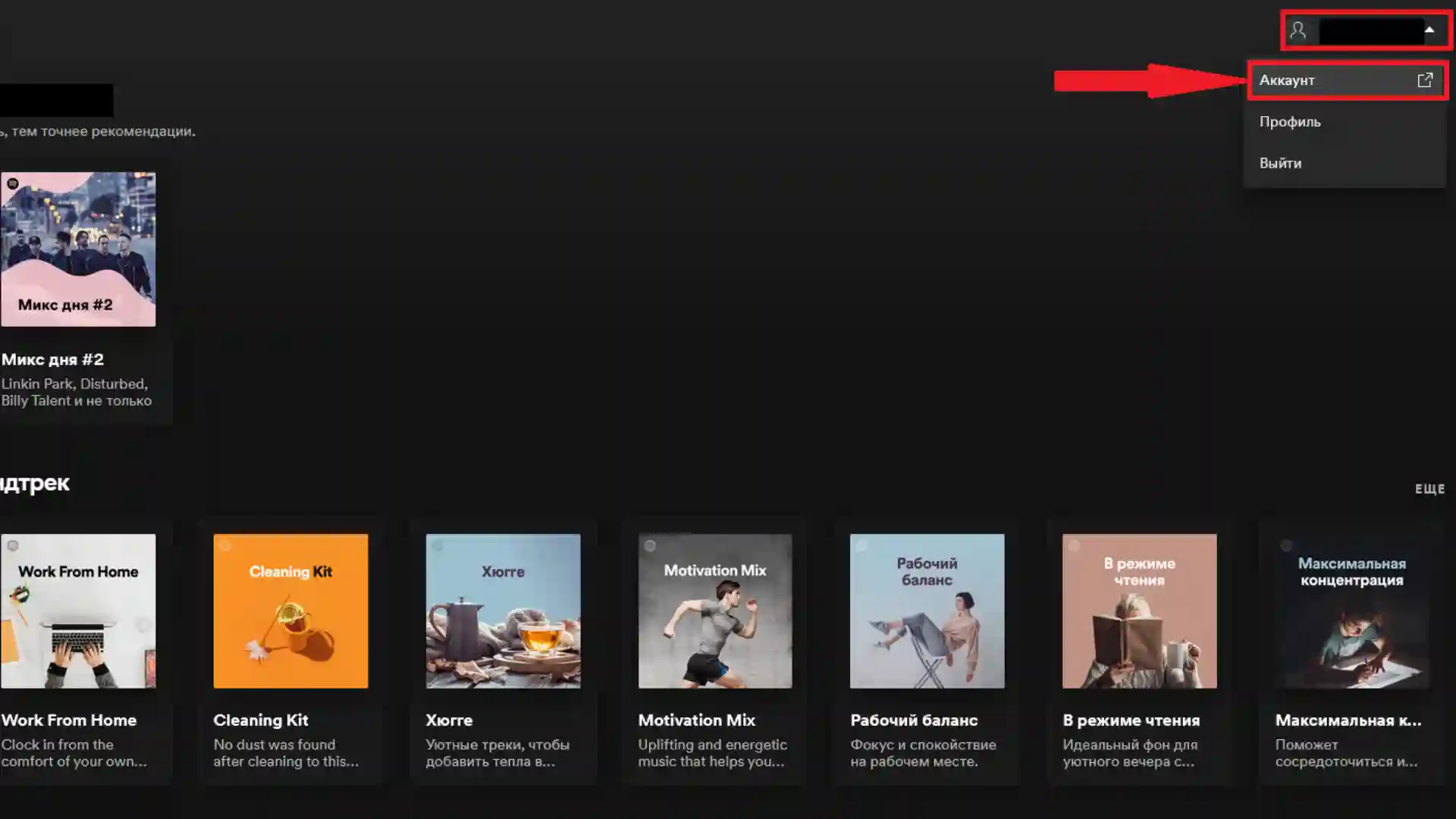Click the Motivation Mix title text
This screenshot has width=1456, height=819.
tap(696, 720)
